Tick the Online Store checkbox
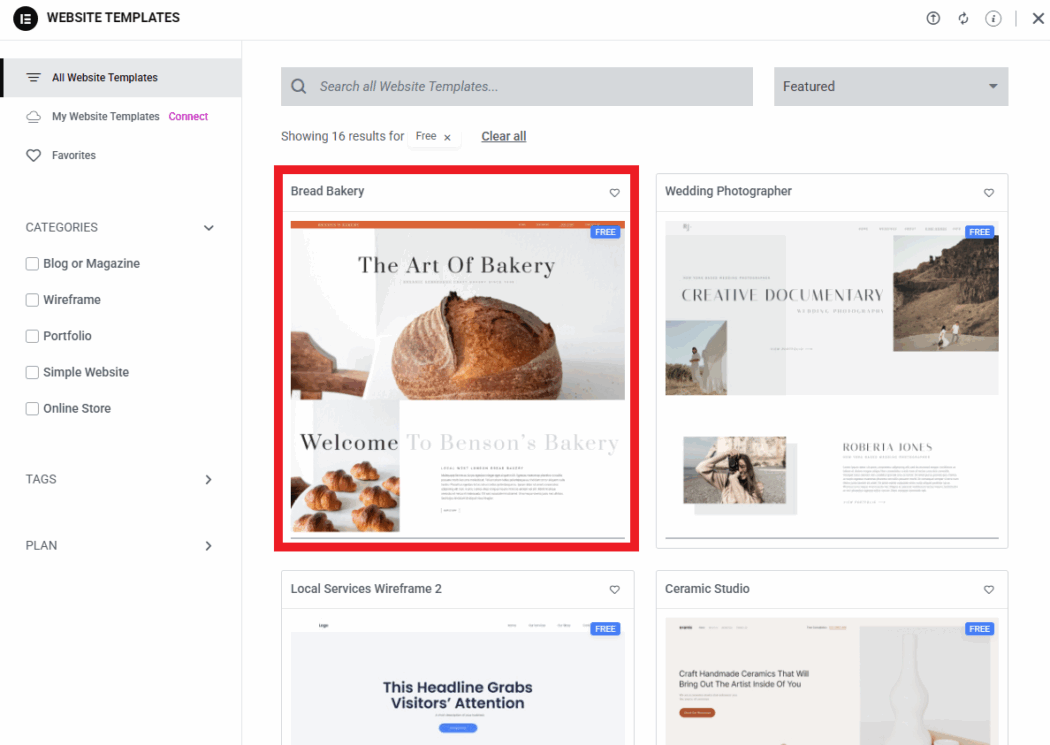1050x745 pixels. click(x=32, y=409)
